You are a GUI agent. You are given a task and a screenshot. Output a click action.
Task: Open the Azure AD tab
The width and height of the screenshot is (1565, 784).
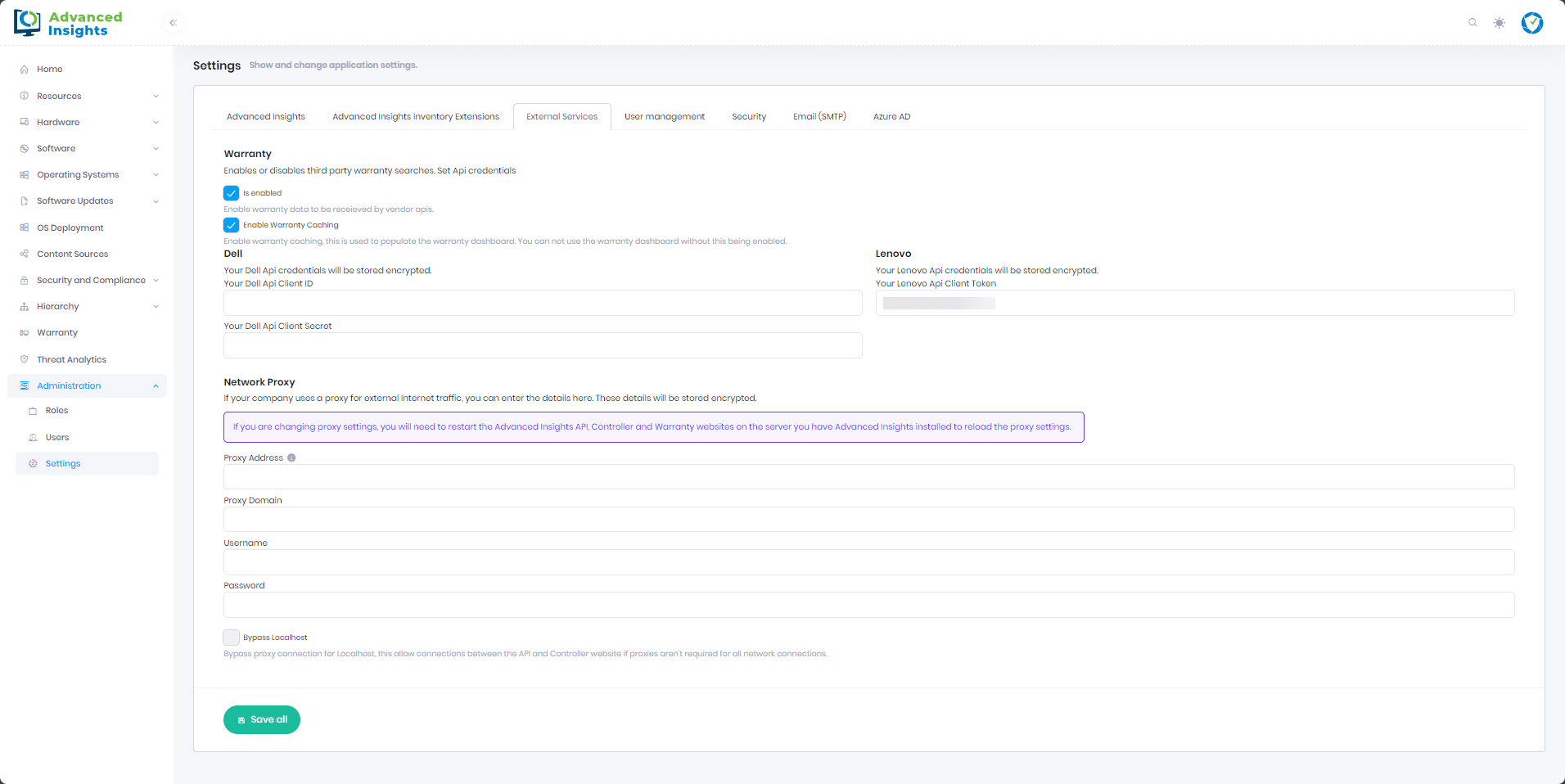click(x=891, y=117)
